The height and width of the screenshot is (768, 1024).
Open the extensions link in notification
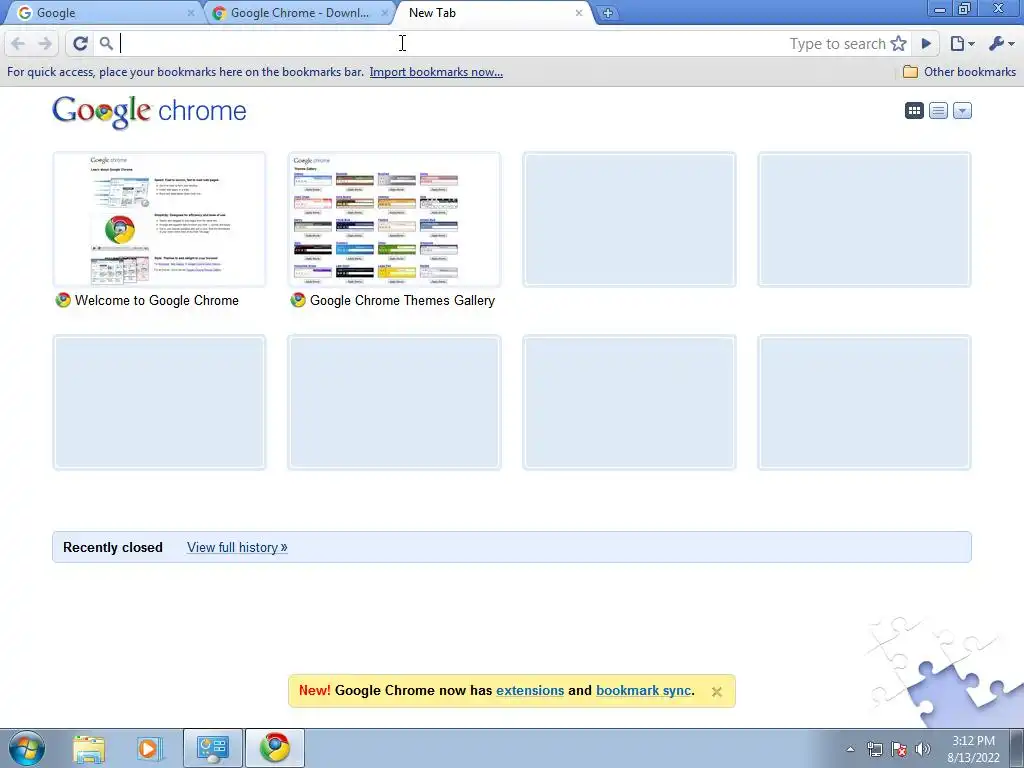tap(530, 690)
